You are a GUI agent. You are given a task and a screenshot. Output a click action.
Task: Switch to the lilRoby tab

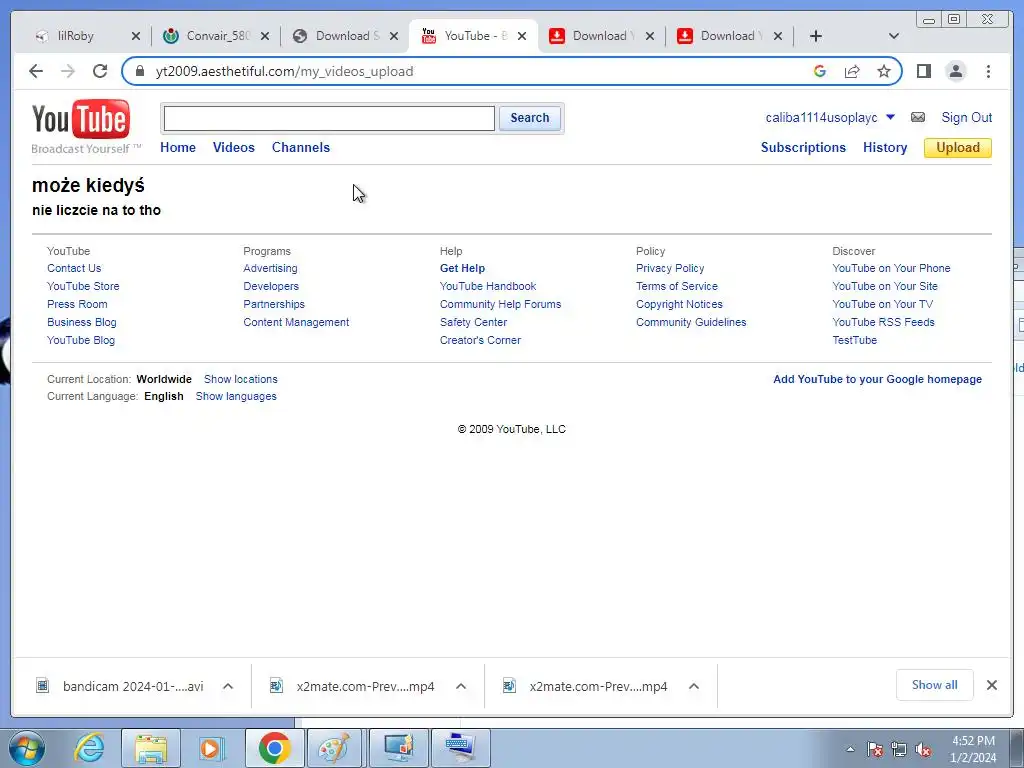point(76,36)
